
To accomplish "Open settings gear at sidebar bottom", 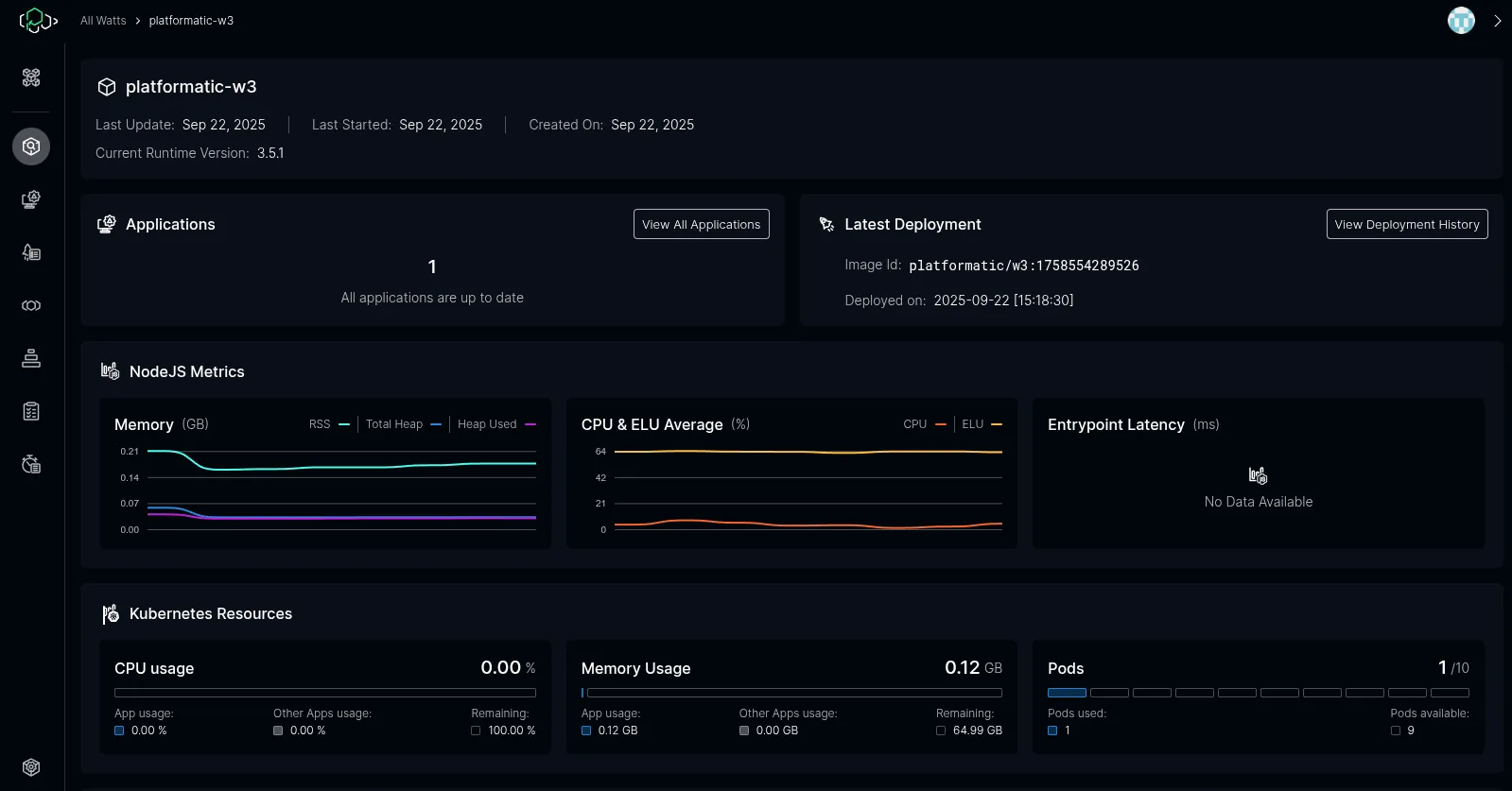I will pyautogui.click(x=31, y=767).
